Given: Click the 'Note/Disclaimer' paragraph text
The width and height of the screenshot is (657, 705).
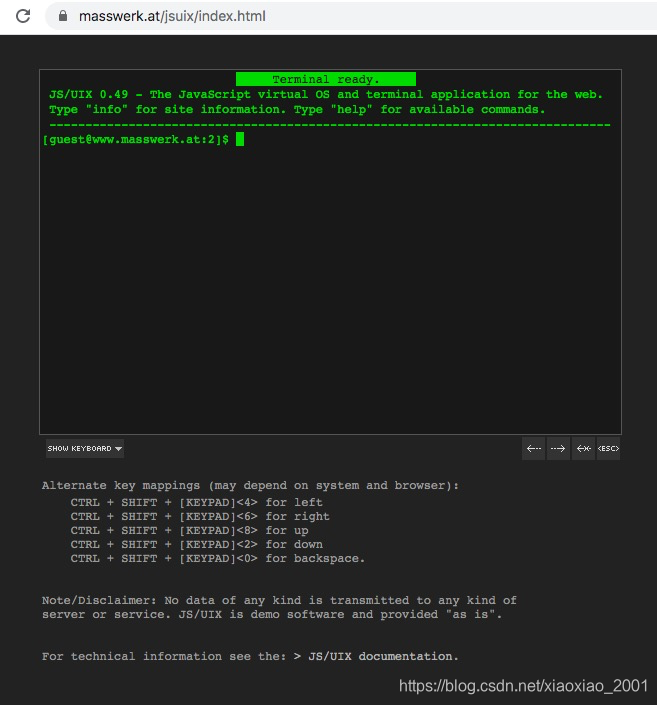Looking at the screenshot, I should click(279, 607).
